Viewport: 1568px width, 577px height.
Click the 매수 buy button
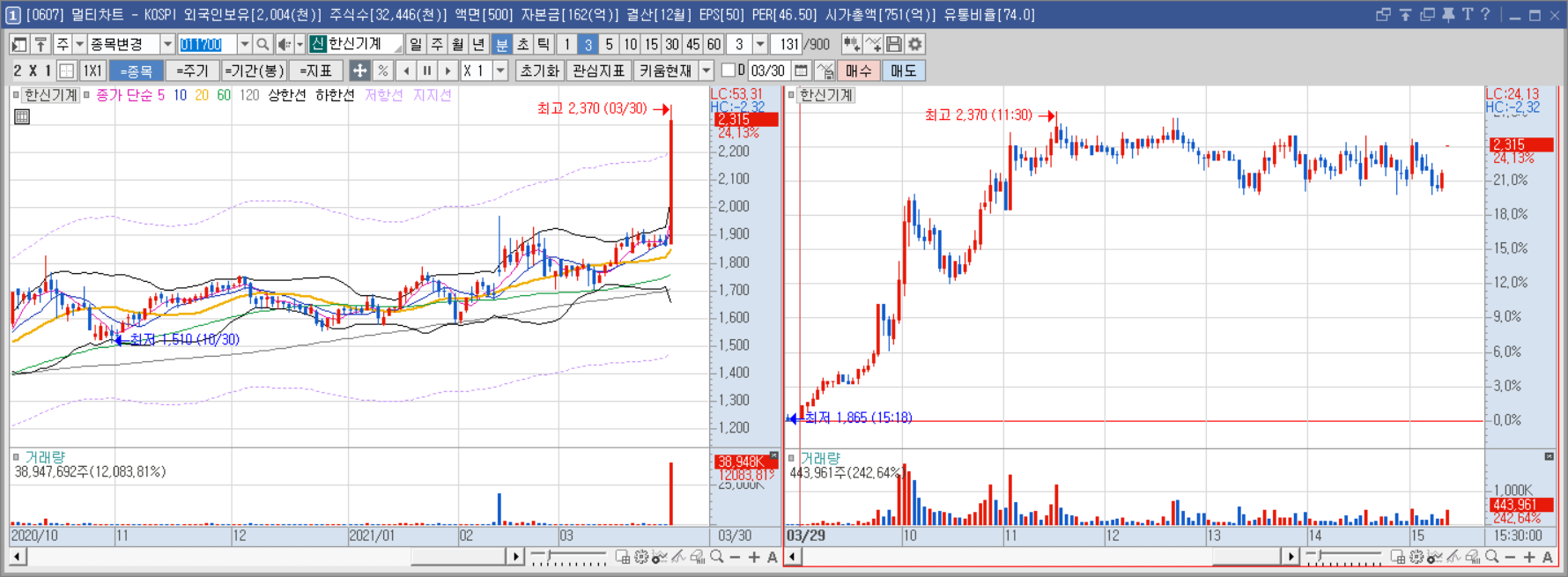[x=858, y=70]
